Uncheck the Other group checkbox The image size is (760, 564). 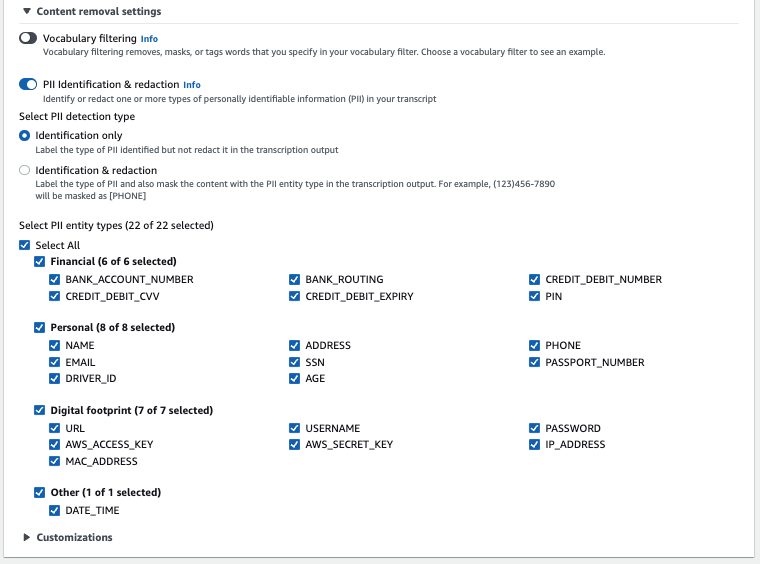coord(40,492)
